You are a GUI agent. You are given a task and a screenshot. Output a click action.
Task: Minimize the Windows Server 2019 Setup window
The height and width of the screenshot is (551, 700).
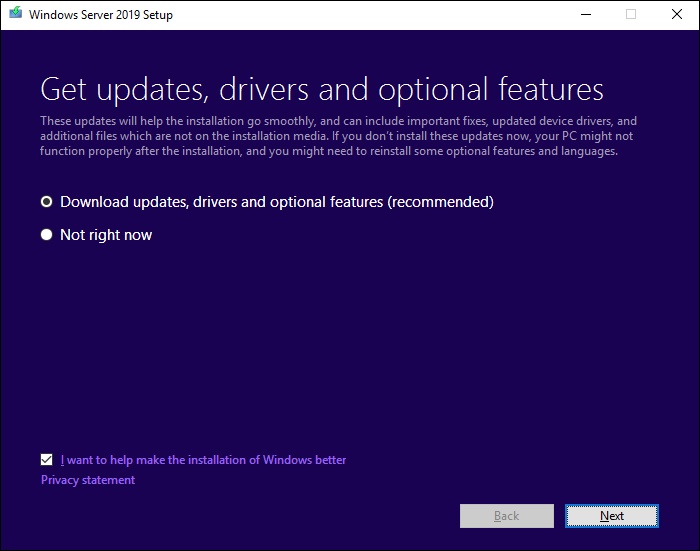coord(584,15)
